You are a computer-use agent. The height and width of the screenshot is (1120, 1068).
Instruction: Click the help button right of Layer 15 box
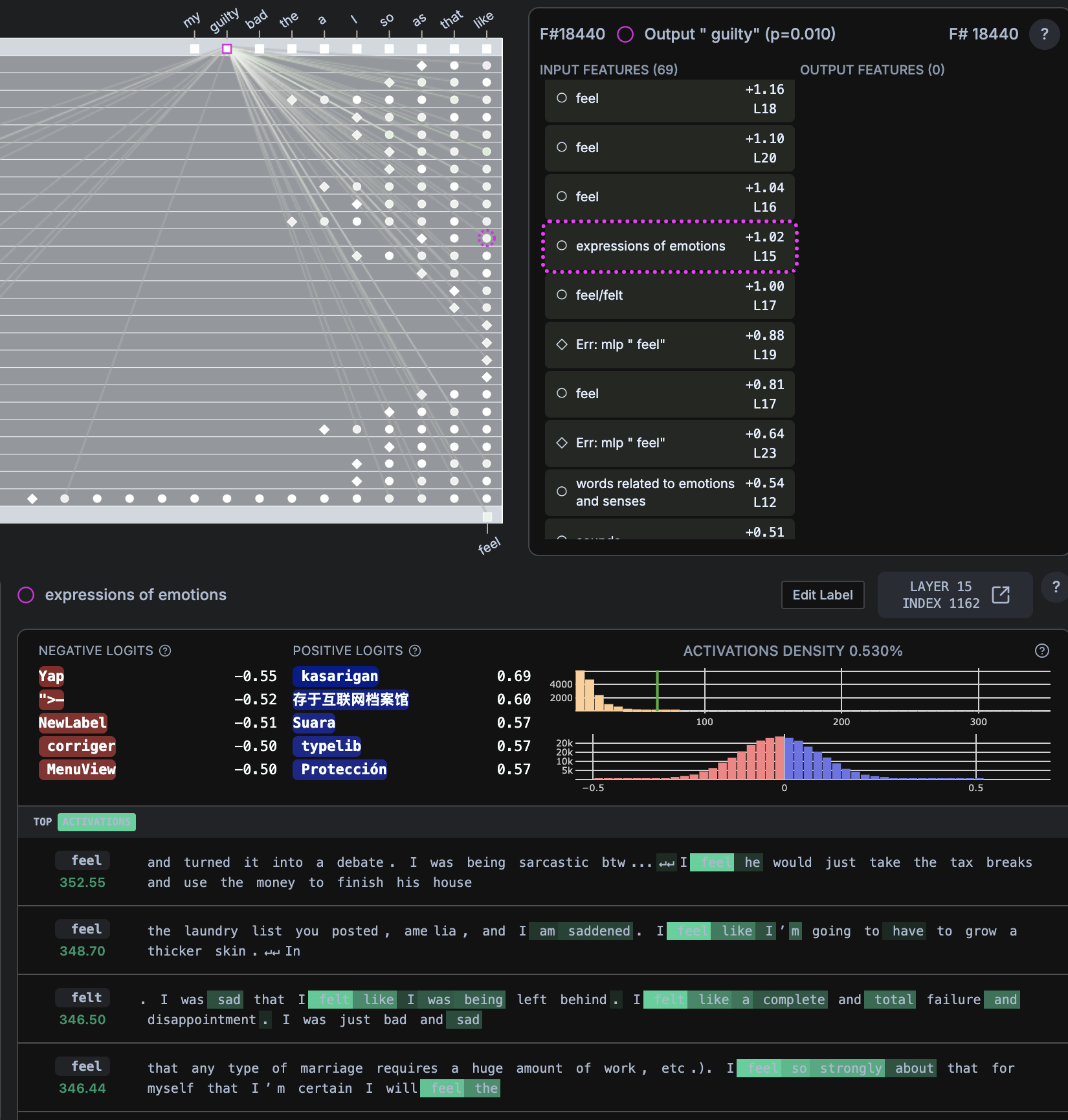click(x=1056, y=587)
